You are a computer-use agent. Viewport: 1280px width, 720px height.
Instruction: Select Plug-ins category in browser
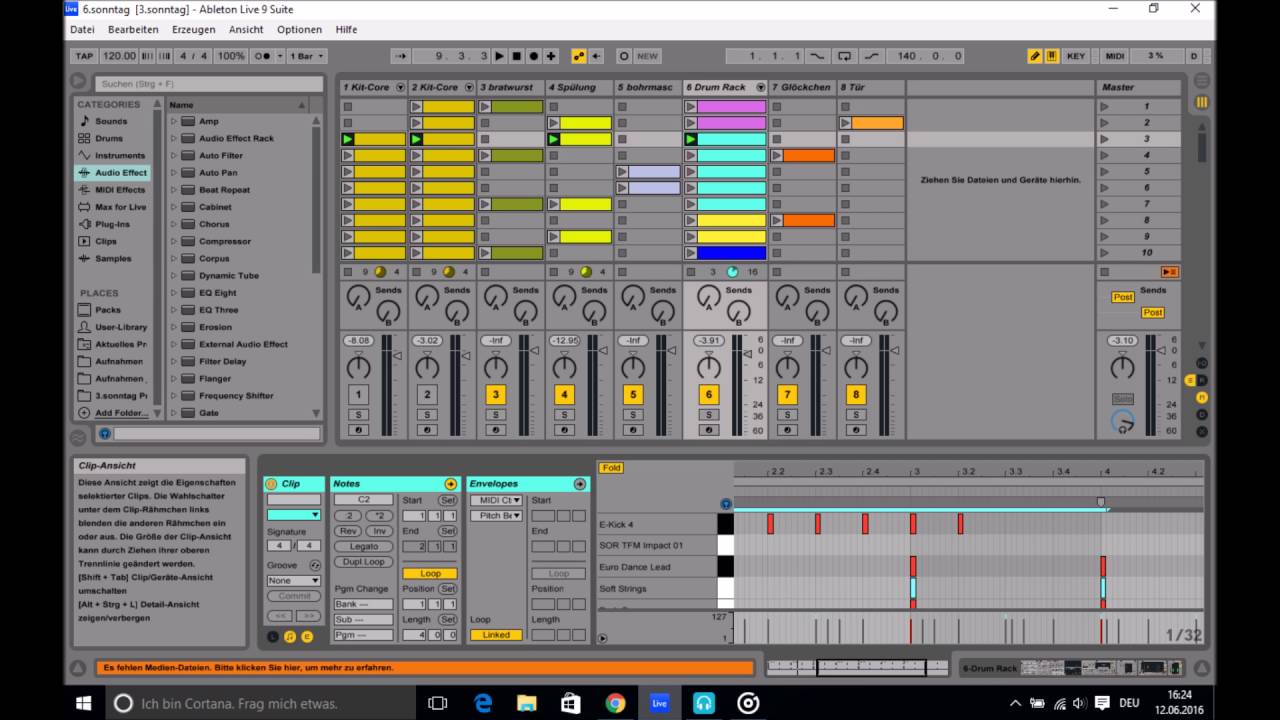[x=112, y=224]
